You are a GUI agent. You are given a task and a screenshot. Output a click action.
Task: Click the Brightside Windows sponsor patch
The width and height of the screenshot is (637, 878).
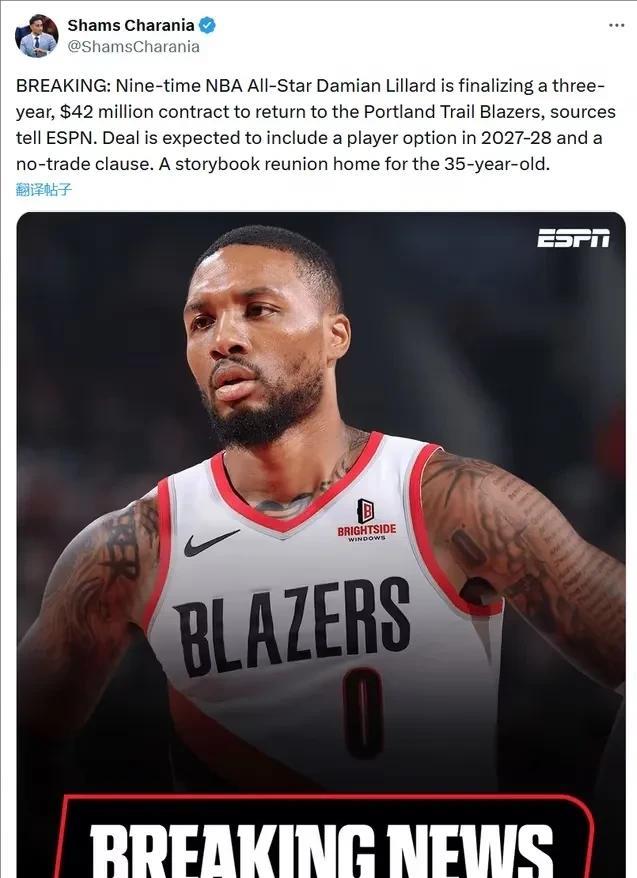click(366, 520)
